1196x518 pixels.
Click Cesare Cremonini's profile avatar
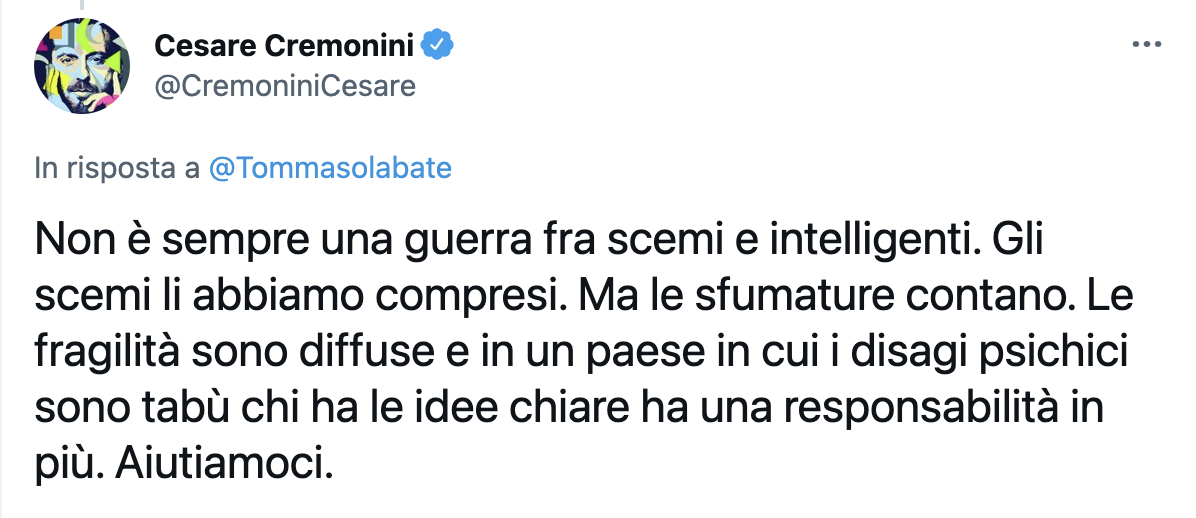82,65
